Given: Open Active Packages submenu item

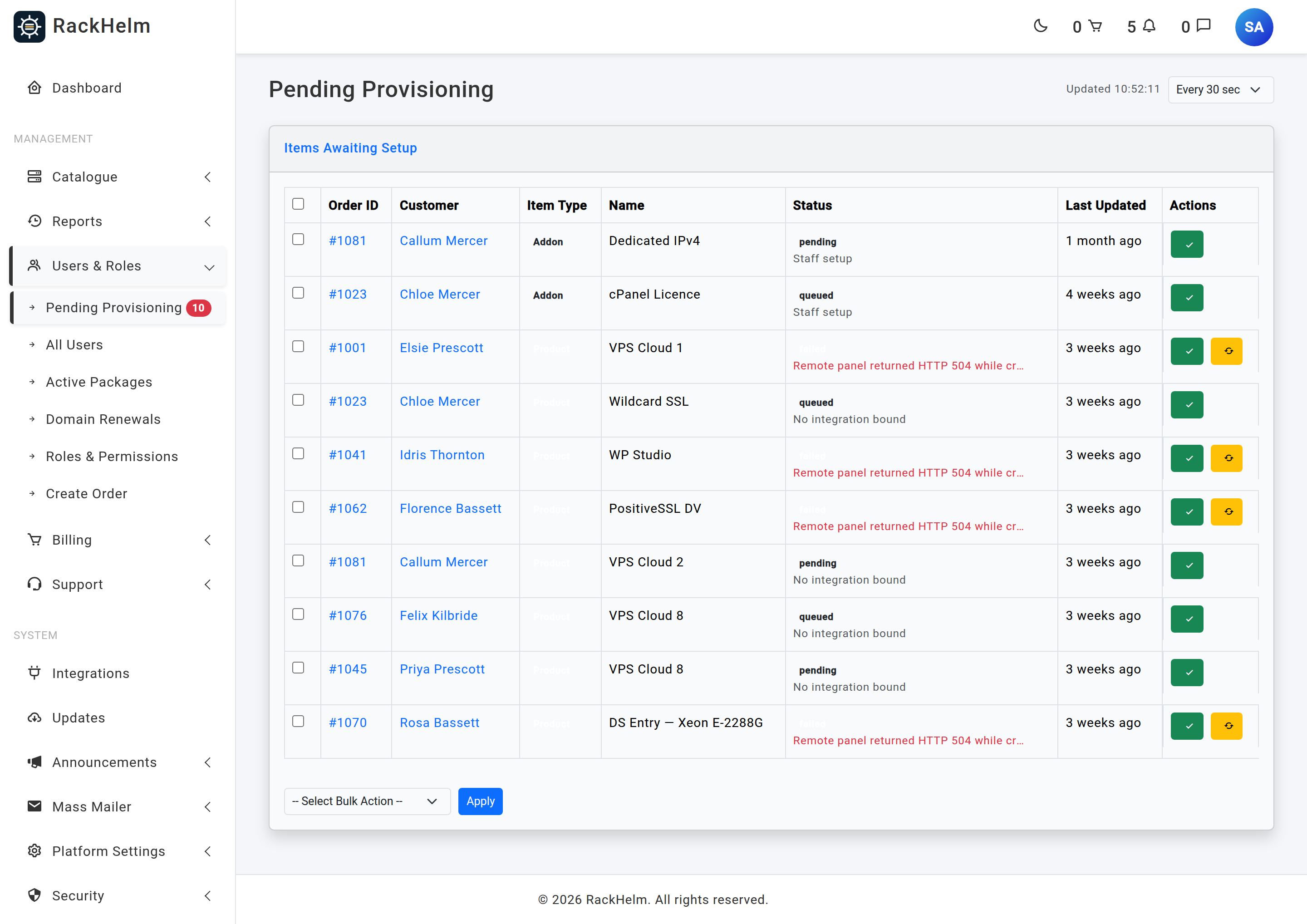Looking at the screenshot, I should tap(118, 382).
